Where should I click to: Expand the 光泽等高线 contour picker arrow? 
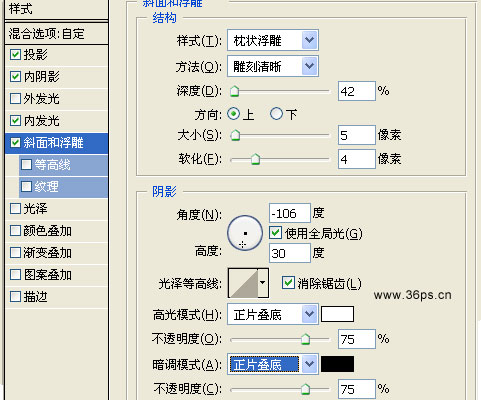click(x=263, y=283)
